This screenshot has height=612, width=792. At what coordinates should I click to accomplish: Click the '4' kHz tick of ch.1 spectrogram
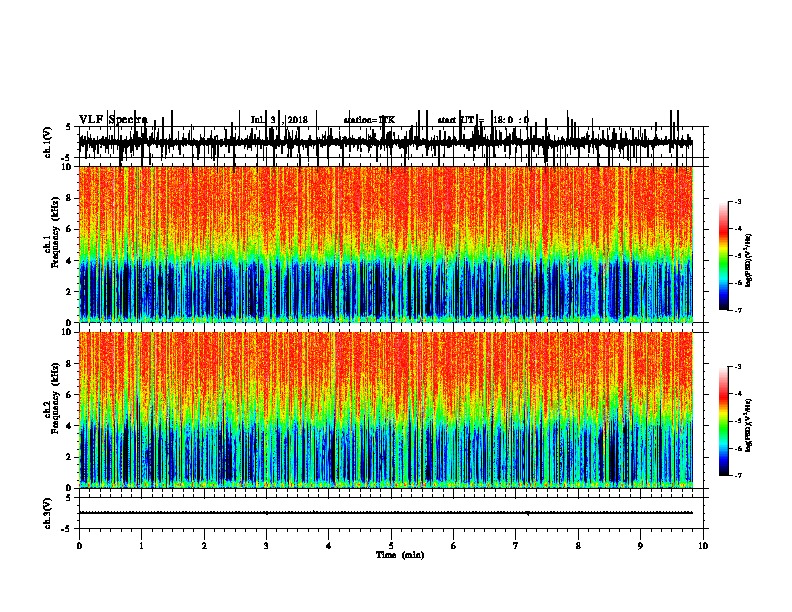(x=70, y=261)
